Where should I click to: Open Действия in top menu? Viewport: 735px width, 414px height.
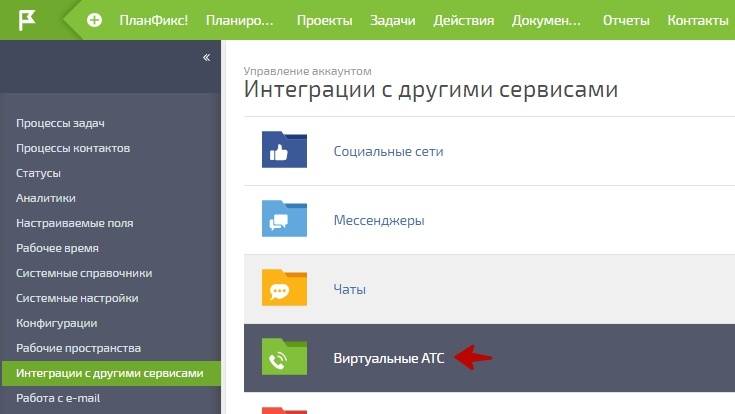pyautogui.click(x=464, y=20)
